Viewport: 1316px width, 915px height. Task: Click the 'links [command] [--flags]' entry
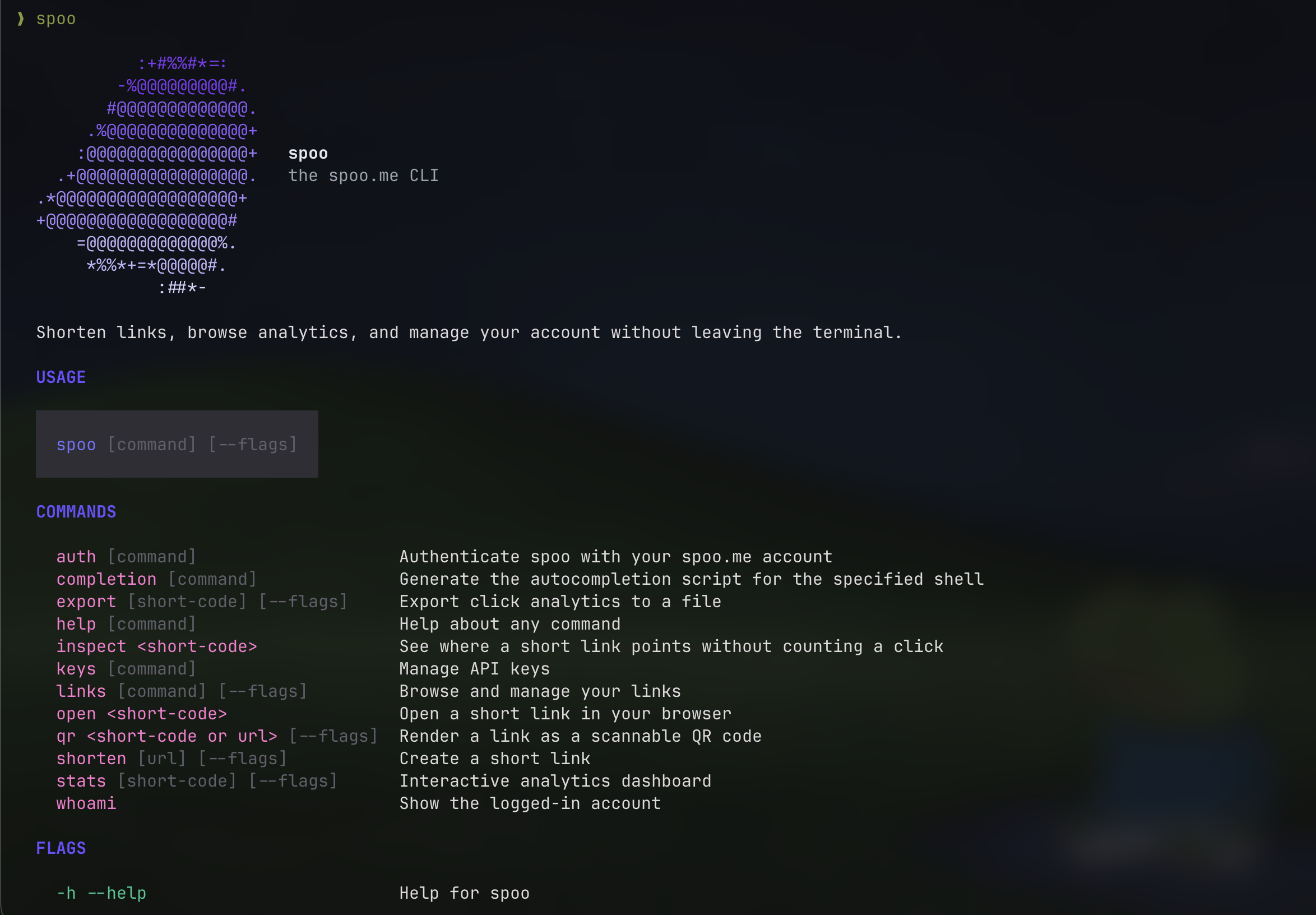tap(182, 691)
